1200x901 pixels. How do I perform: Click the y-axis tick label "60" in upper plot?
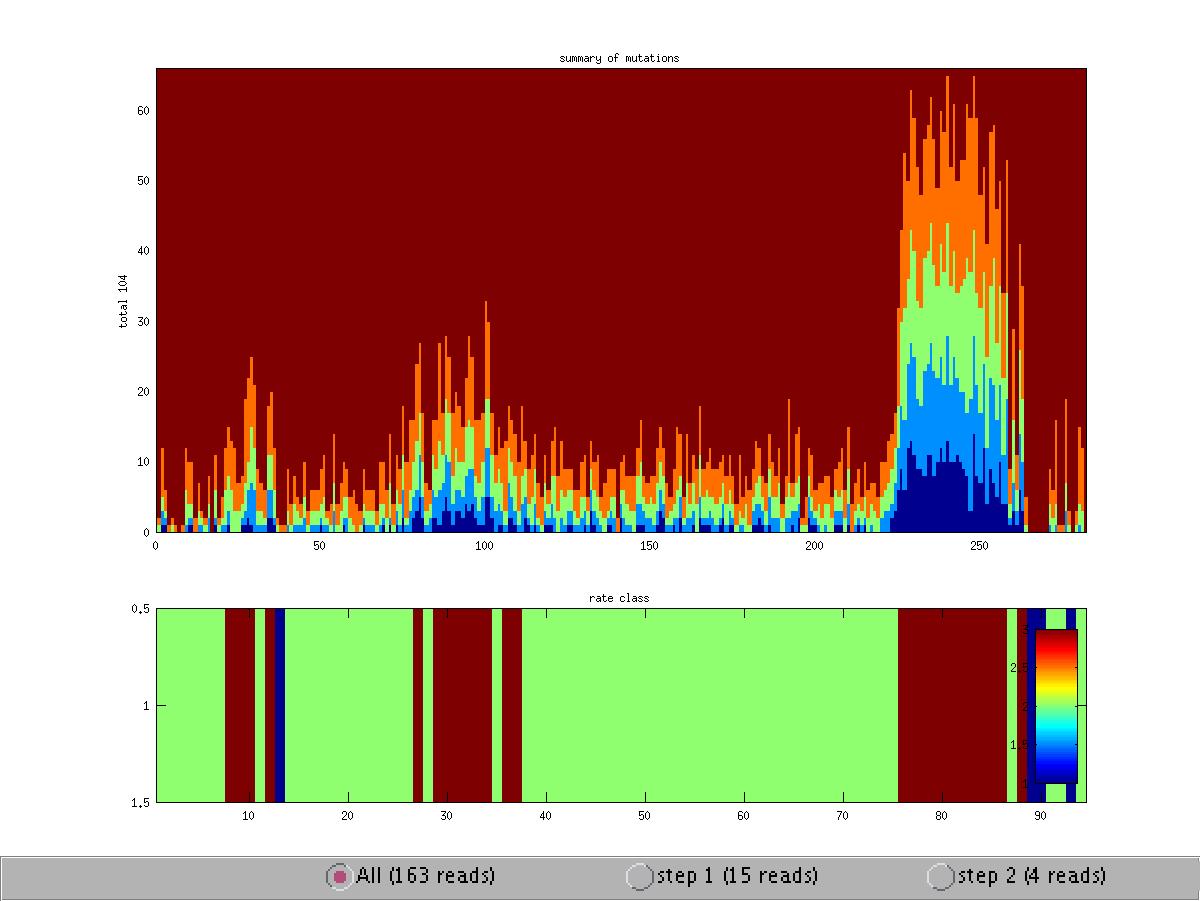(x=143, y=110)
